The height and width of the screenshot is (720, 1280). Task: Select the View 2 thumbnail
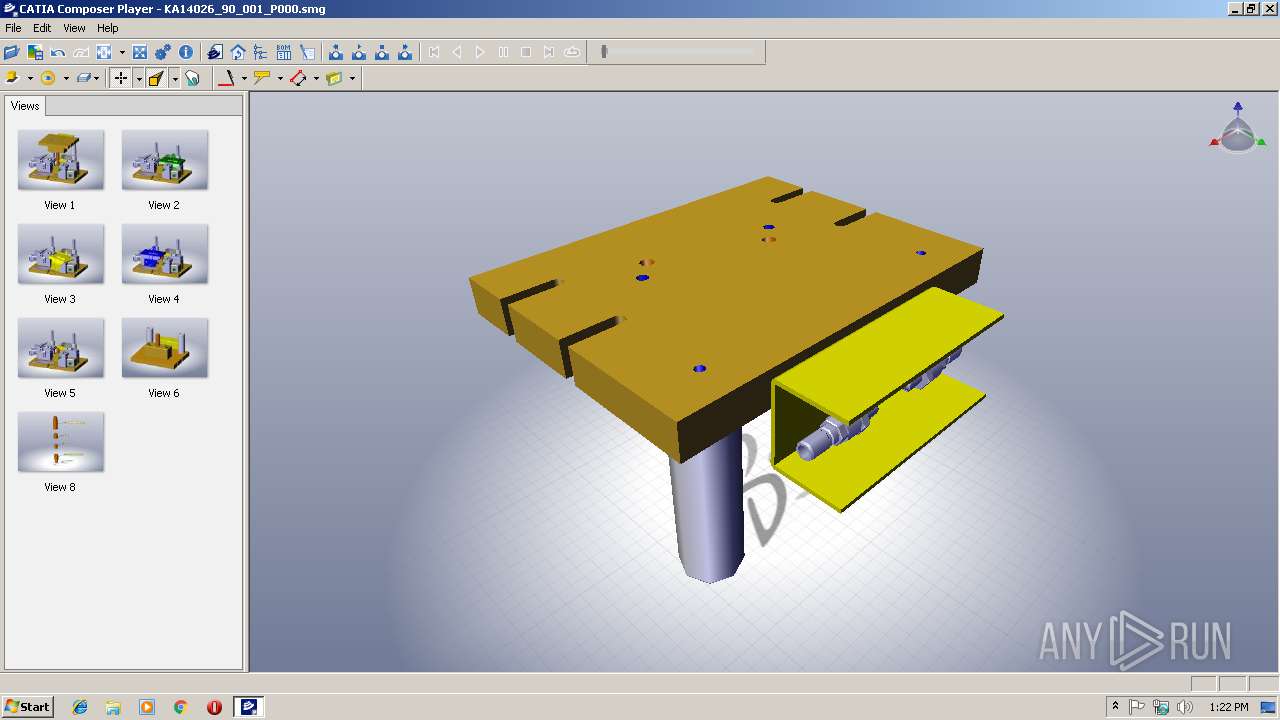pyautogui.click(x=164, y=160)
